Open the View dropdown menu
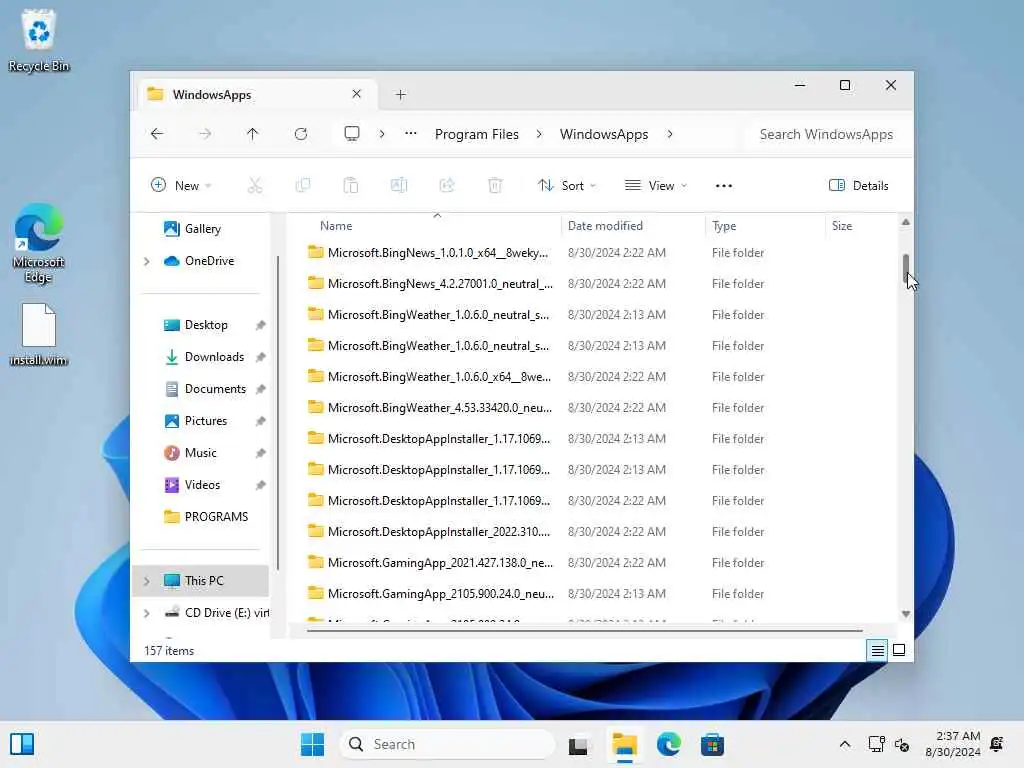Image resolution: width=1024 pixels, height=768 pixels. pyautogui.click(x=656, y=185)
